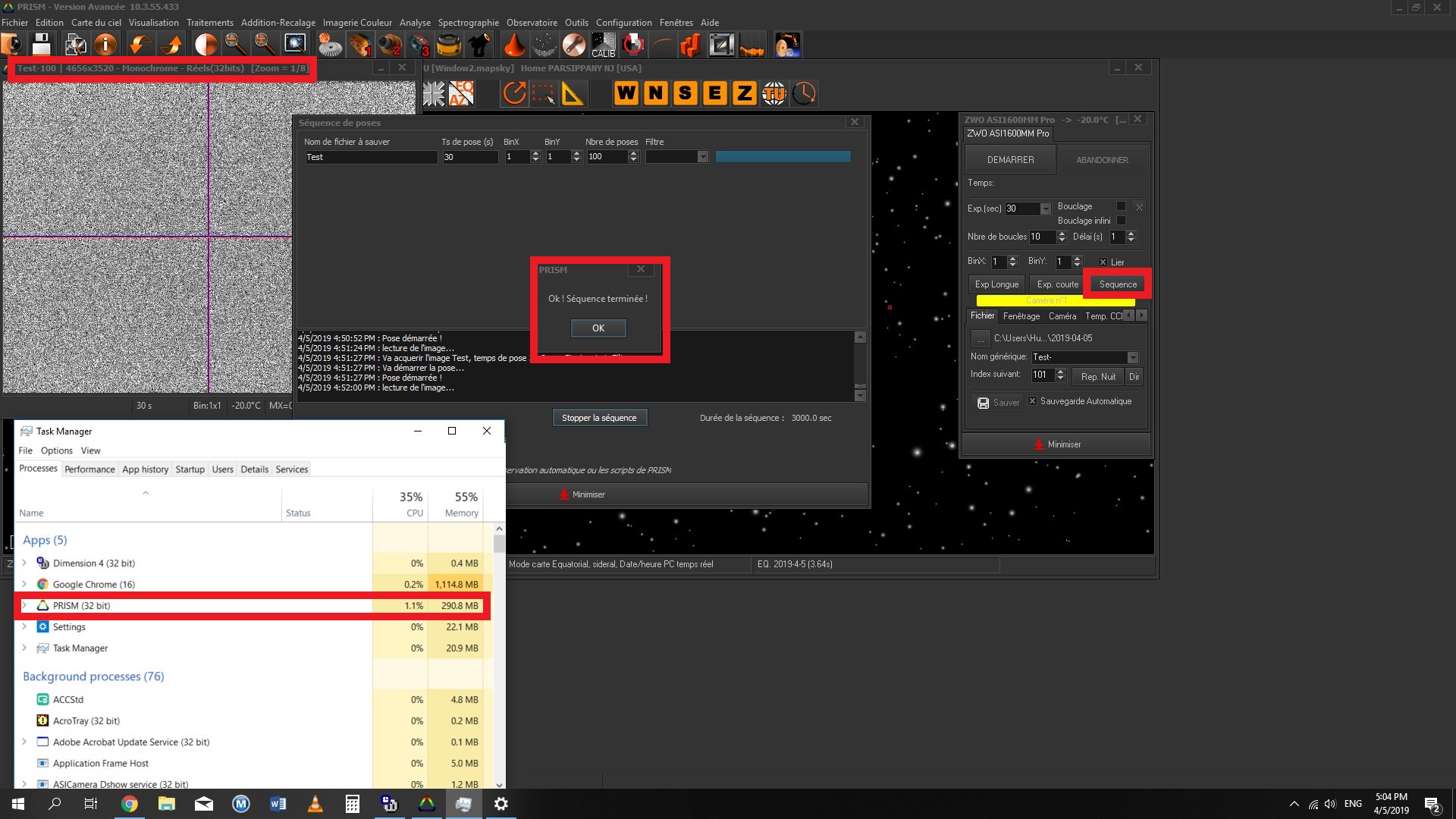Click the dashed rectangle selection icon

[x=543, y=93]
